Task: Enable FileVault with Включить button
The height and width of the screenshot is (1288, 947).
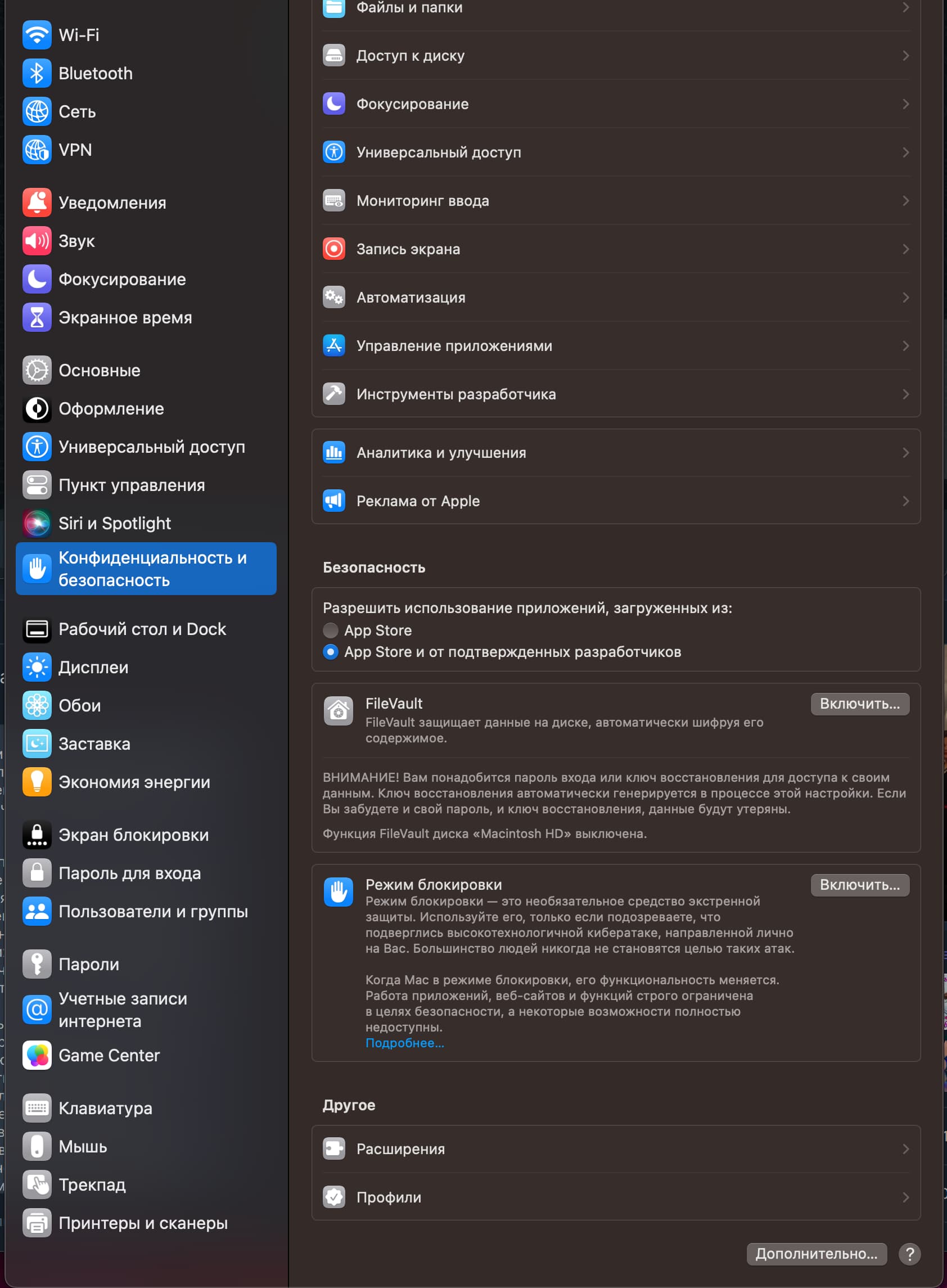Action: 859,704
